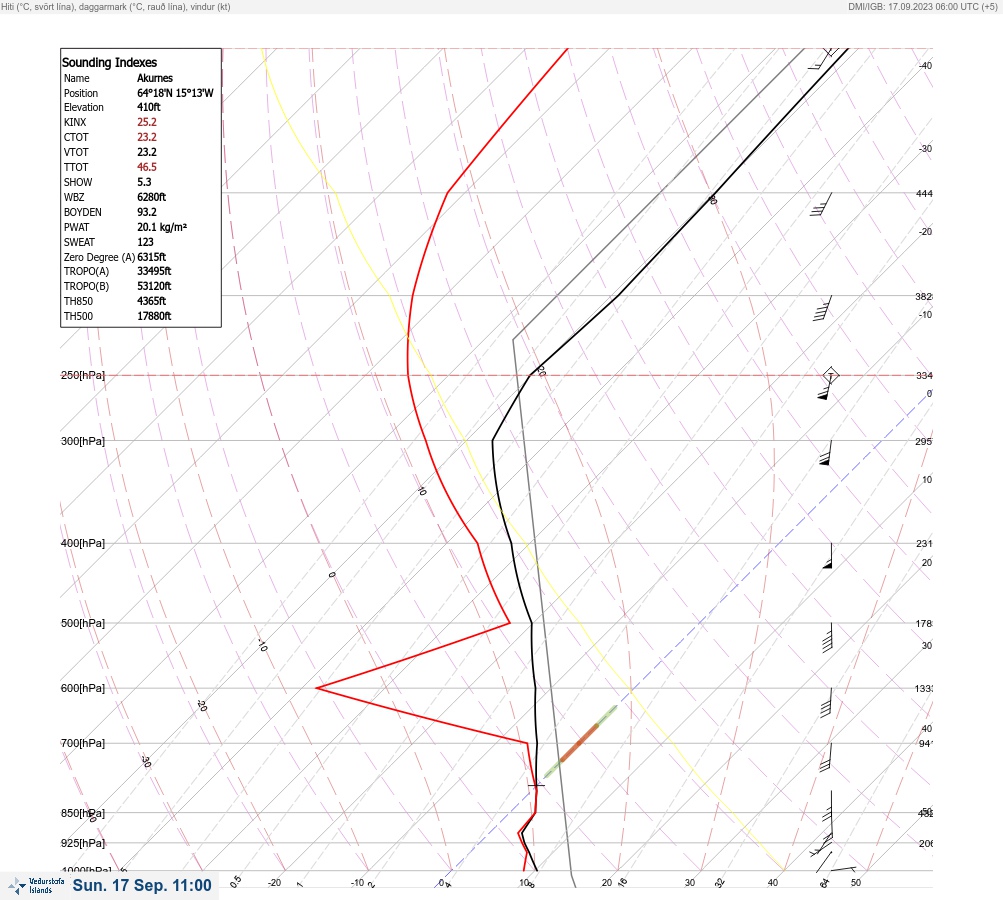This screenshot has width=1003, height=900.
Task: Select the station name 'Akurnes'
Action: (155, 78)
